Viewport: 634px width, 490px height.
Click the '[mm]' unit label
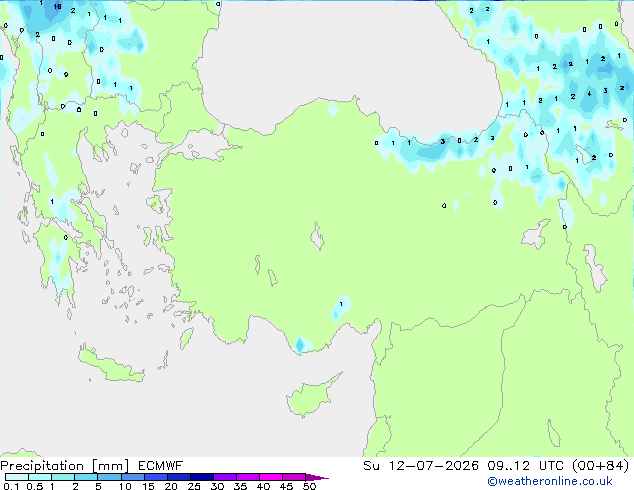[110, 466]
